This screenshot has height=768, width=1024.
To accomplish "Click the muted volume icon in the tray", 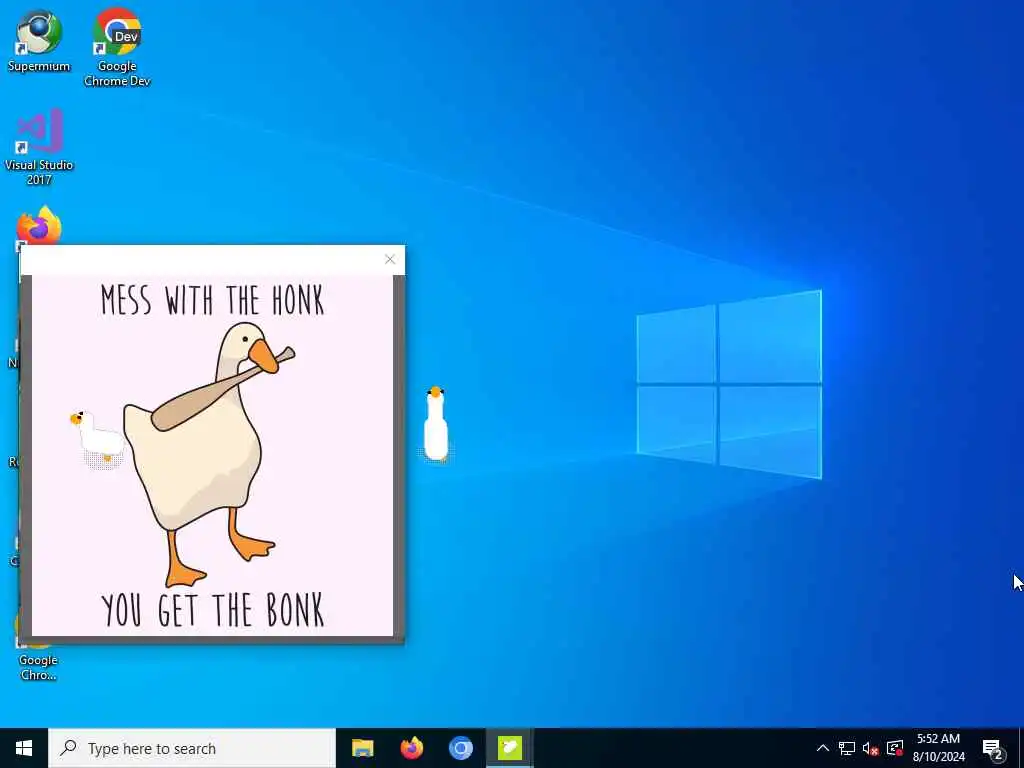I will (870, 748).
